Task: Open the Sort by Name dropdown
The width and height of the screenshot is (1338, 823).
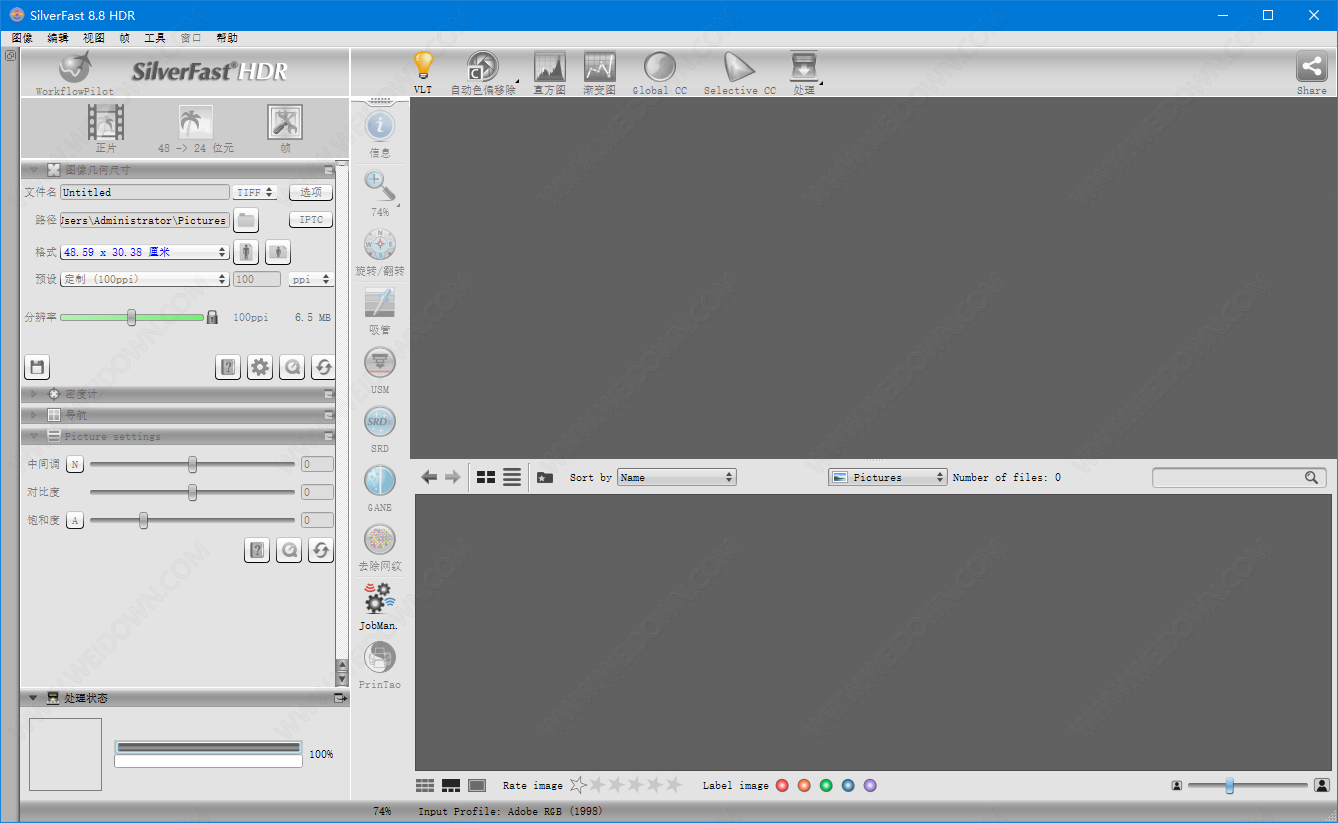Action: click(677, 477)
